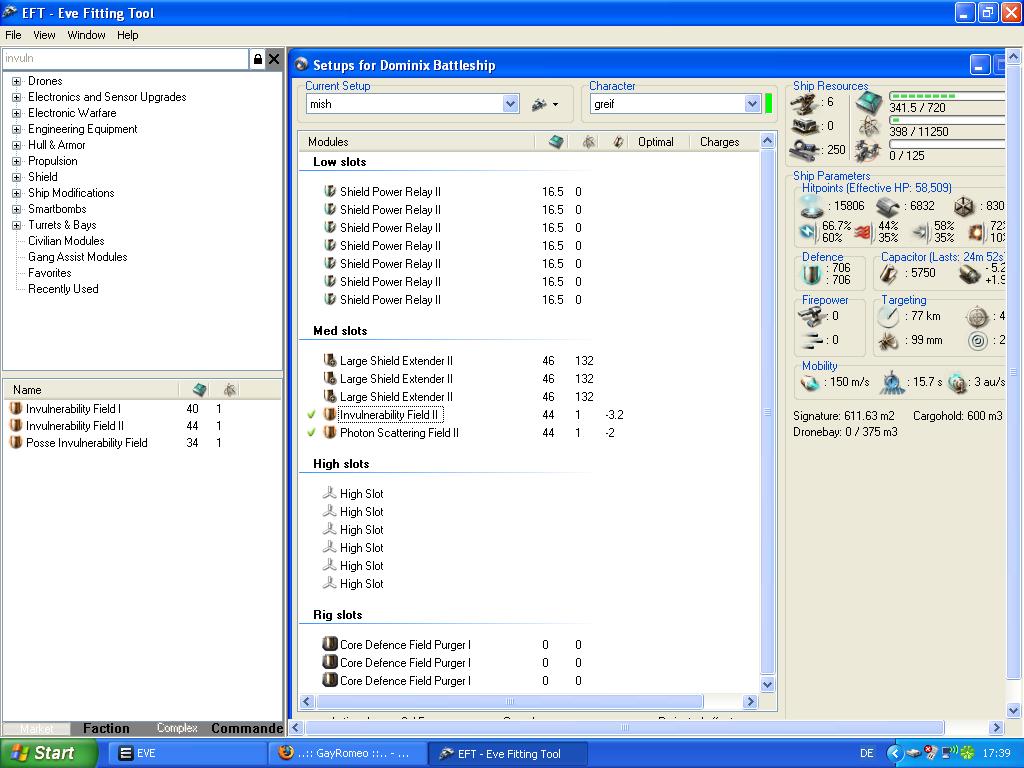Expand the Drones tree node
The height and width of the screenshot is (768, 1024).
pos(17,82)
